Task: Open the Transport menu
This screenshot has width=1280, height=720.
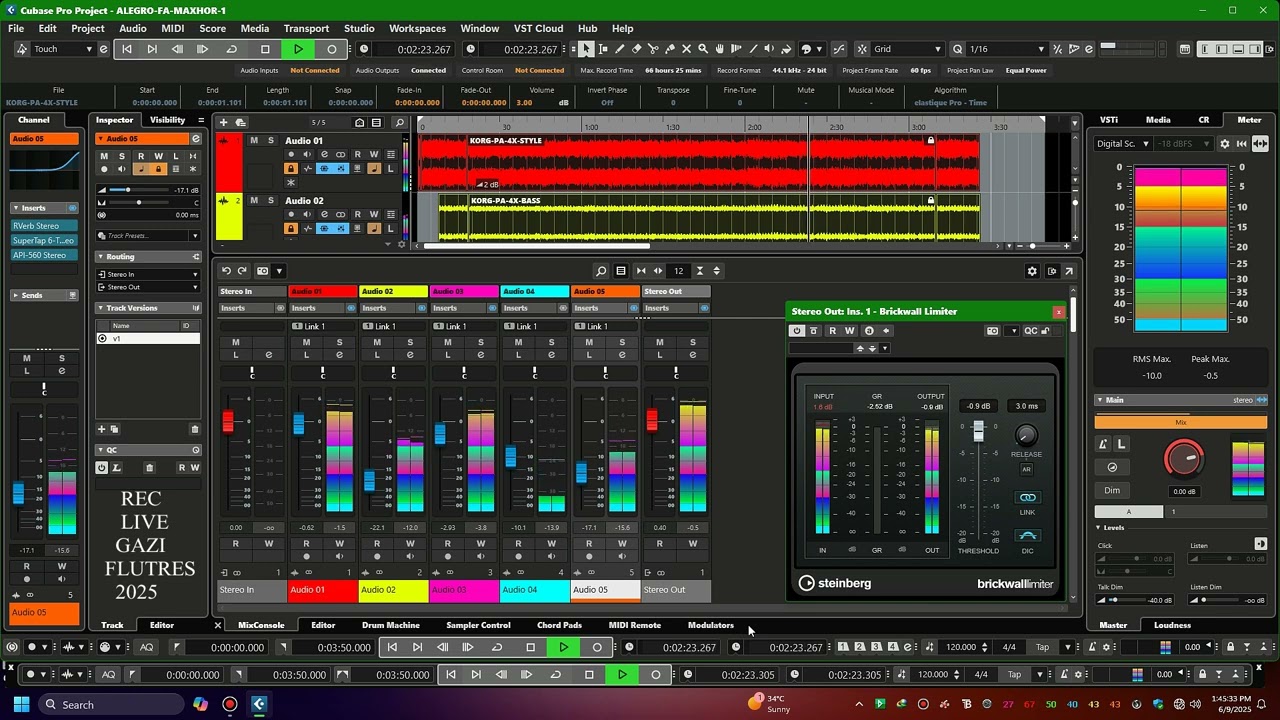Action: coord(306,28)
